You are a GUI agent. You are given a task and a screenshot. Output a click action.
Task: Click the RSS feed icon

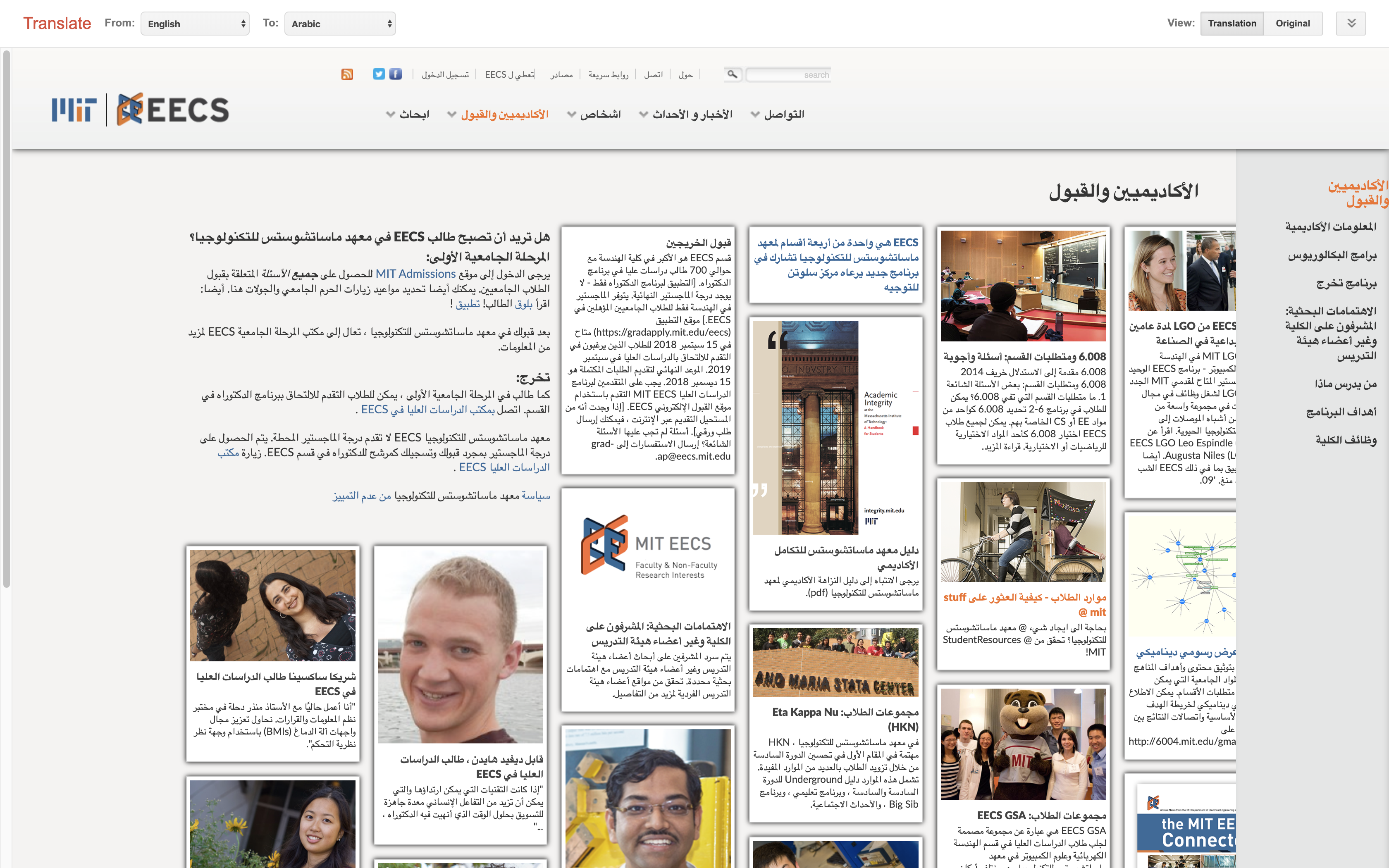pyautogui.click(x=347, y=74)
